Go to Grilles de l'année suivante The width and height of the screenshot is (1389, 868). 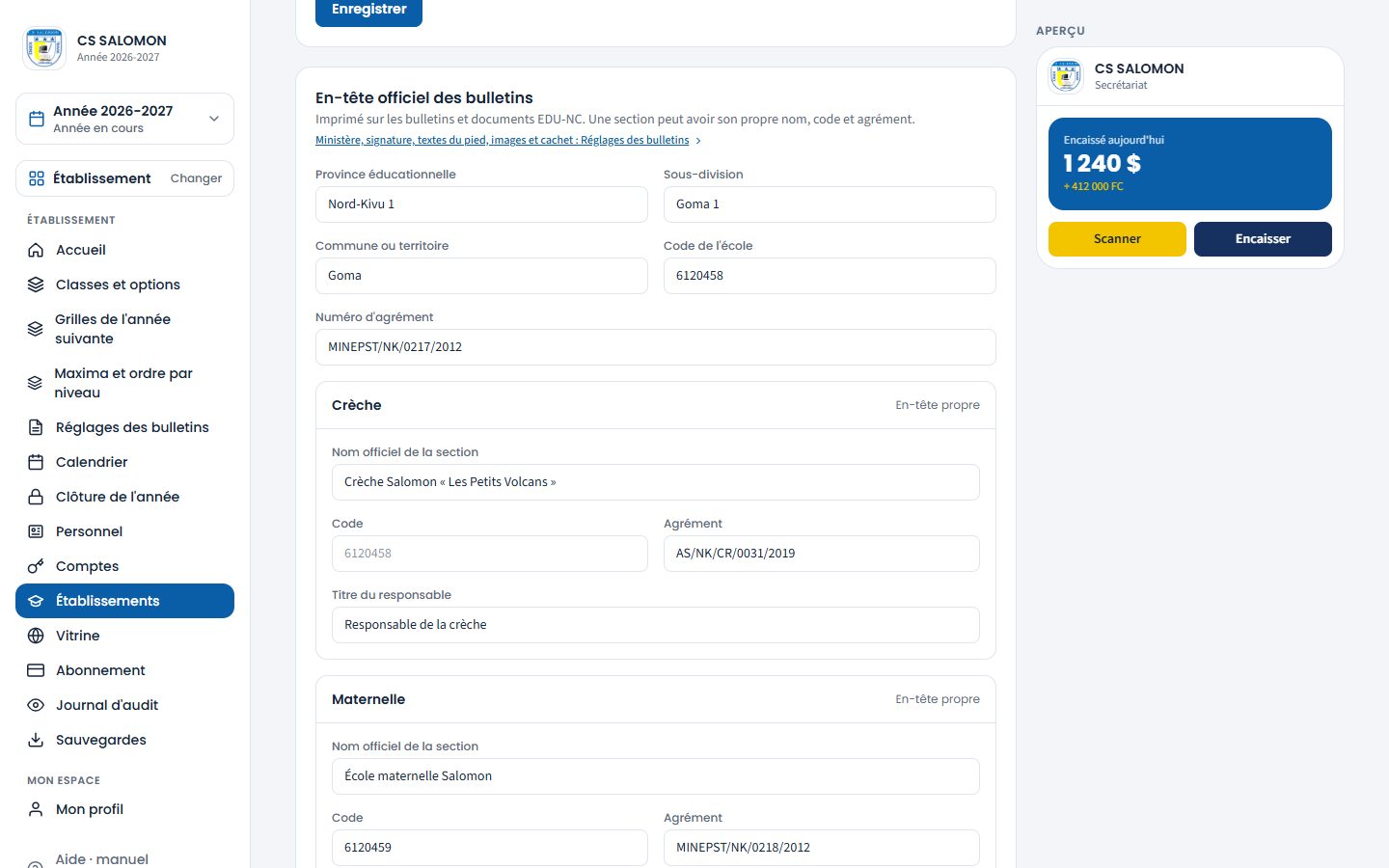(x=124, y=329)
